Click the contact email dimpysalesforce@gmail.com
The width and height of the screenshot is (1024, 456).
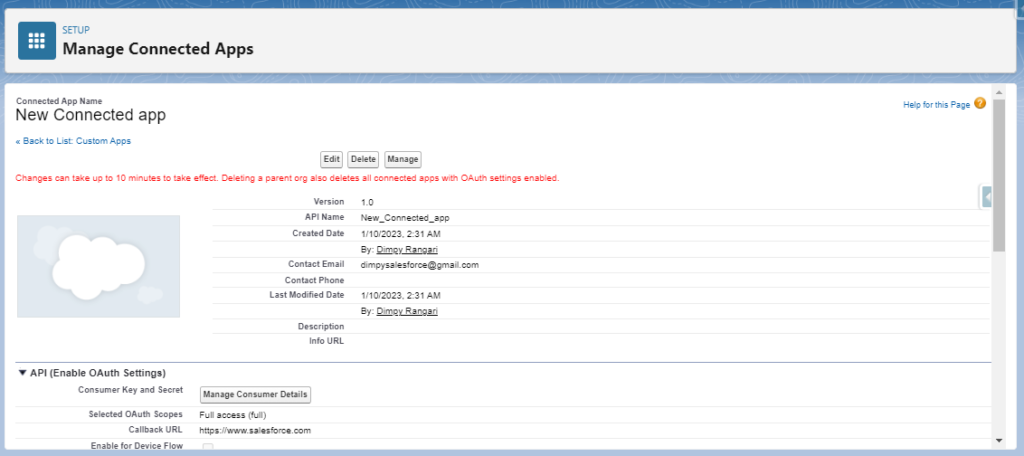(420, 265)
